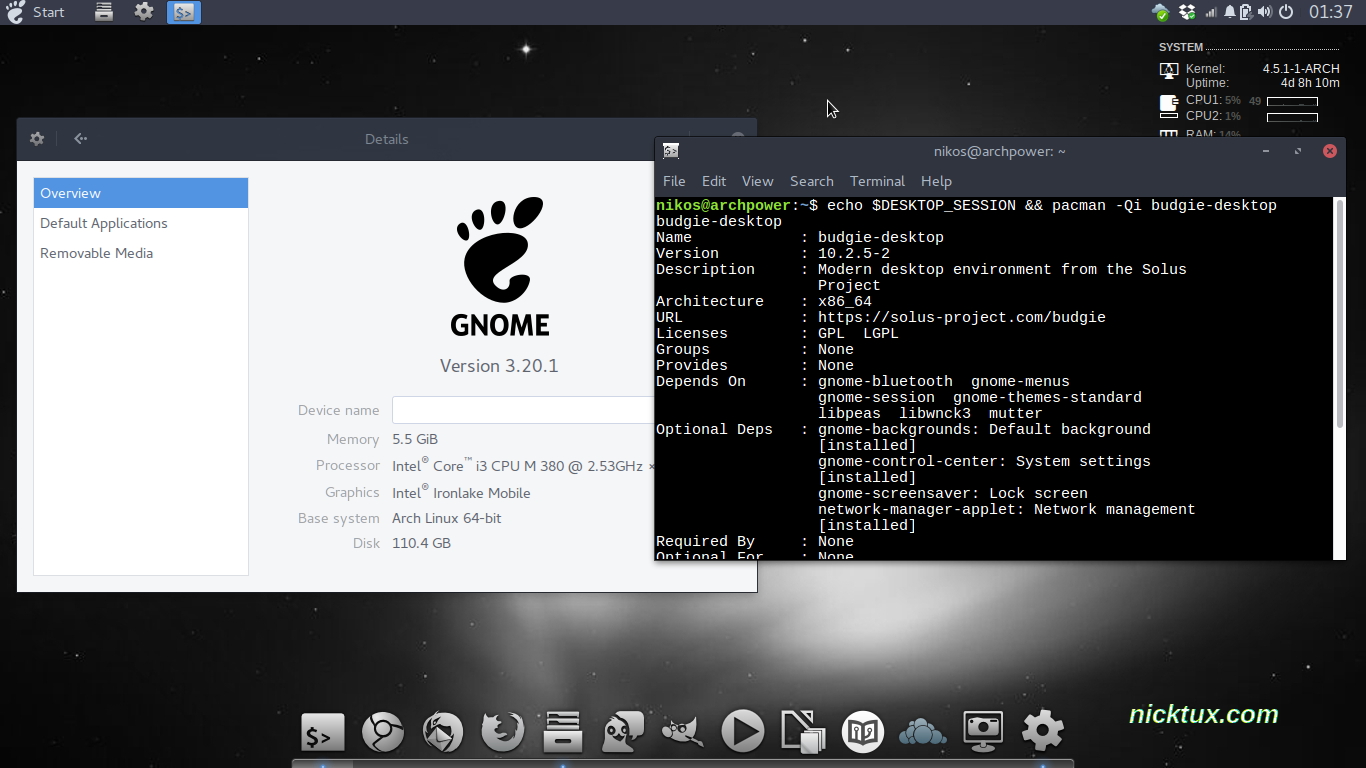
Task: Open the screenshot tool in dock
Action: click(982, 732)
